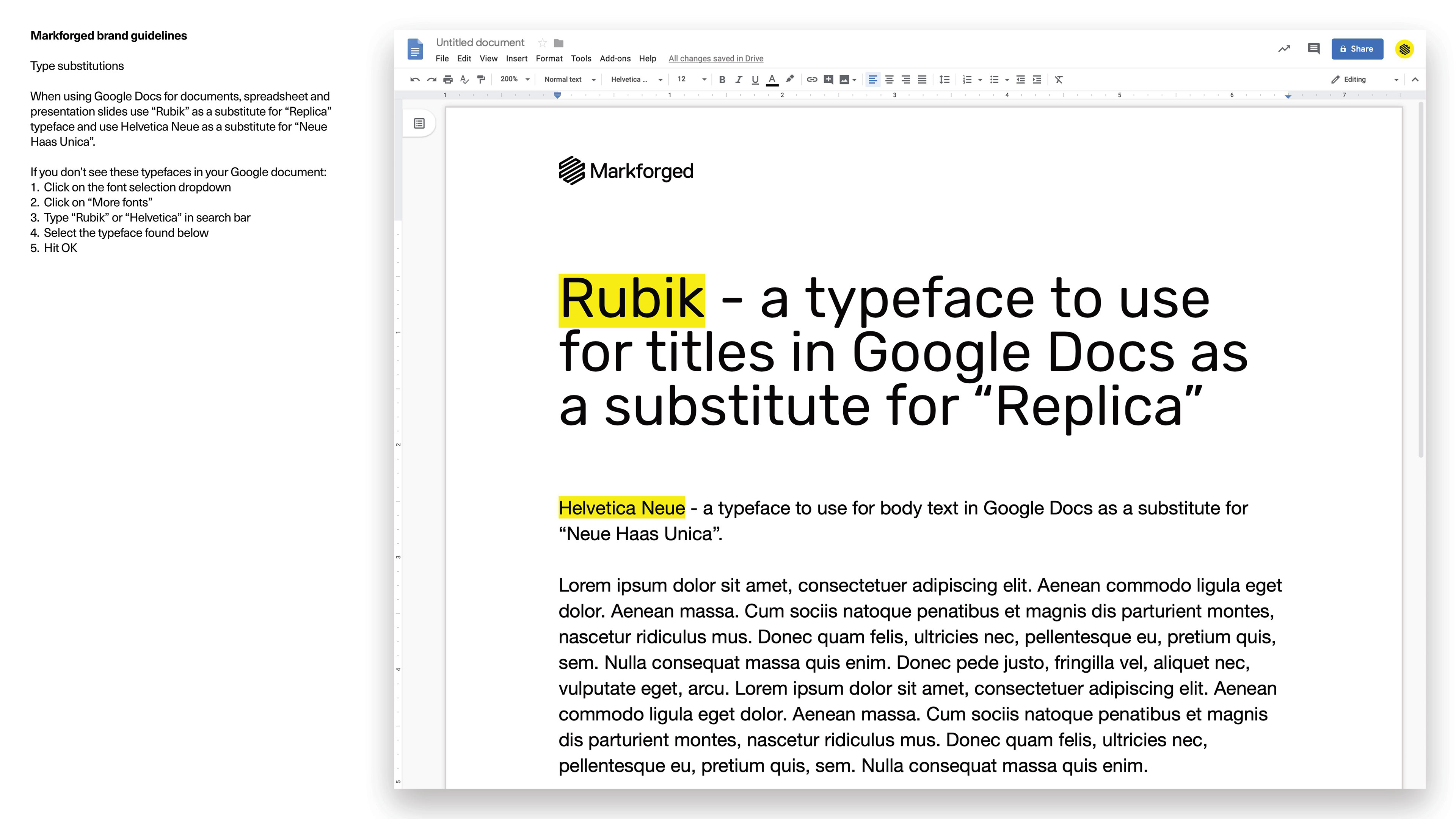This screenshot has width=1456, height=819.
Task: Click the clear formatting icon
Action: [1059, 80]
